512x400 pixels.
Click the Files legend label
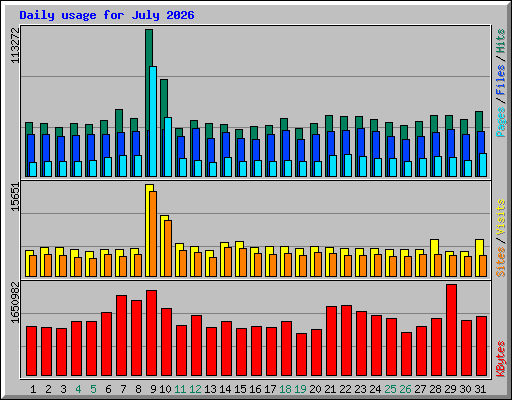click(501, 80)
